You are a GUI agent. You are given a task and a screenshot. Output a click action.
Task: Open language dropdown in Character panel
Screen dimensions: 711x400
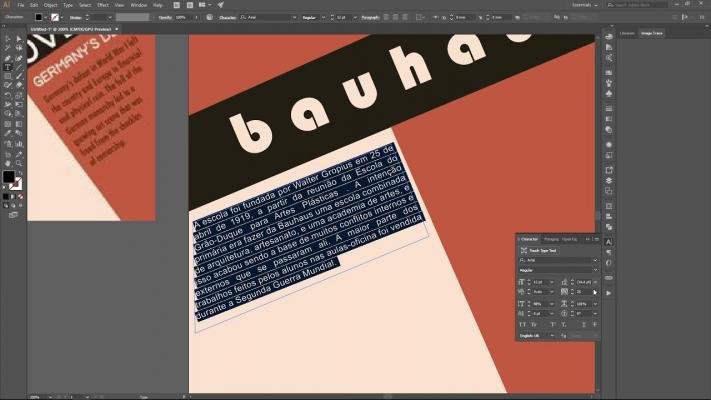coord(552,336)
